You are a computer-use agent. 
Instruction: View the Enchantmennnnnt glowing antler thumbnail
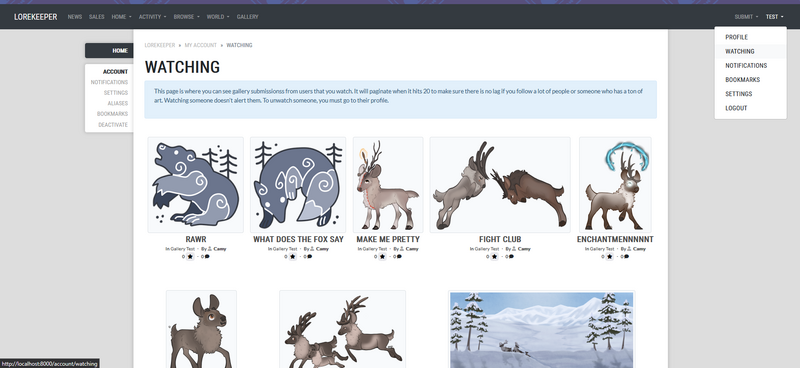point(615,185)
